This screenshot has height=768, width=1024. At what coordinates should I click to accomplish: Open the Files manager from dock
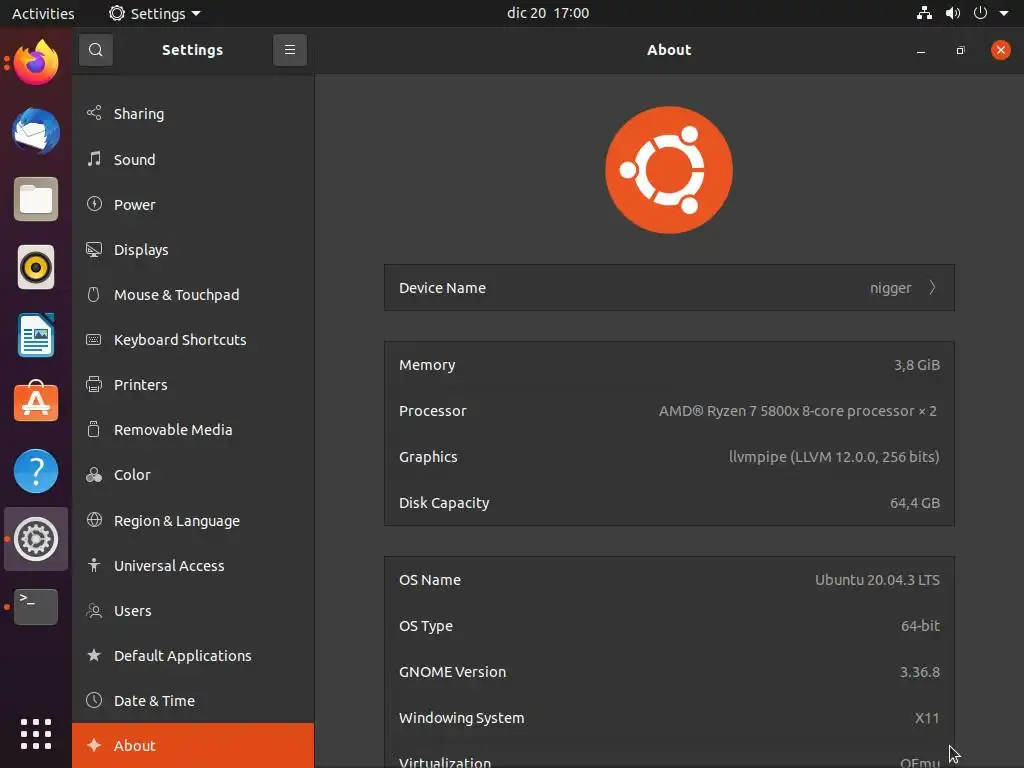[36, 199]
